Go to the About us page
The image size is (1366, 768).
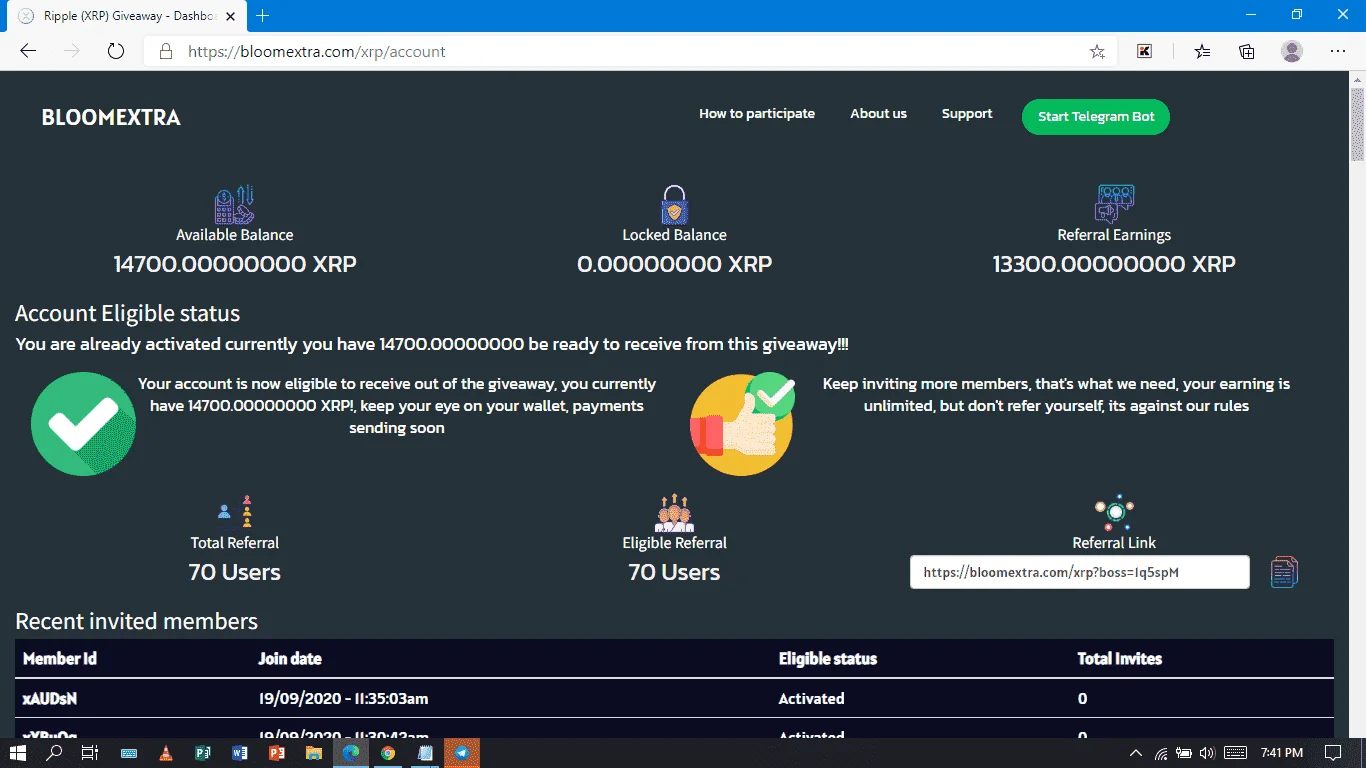[878, 114]
